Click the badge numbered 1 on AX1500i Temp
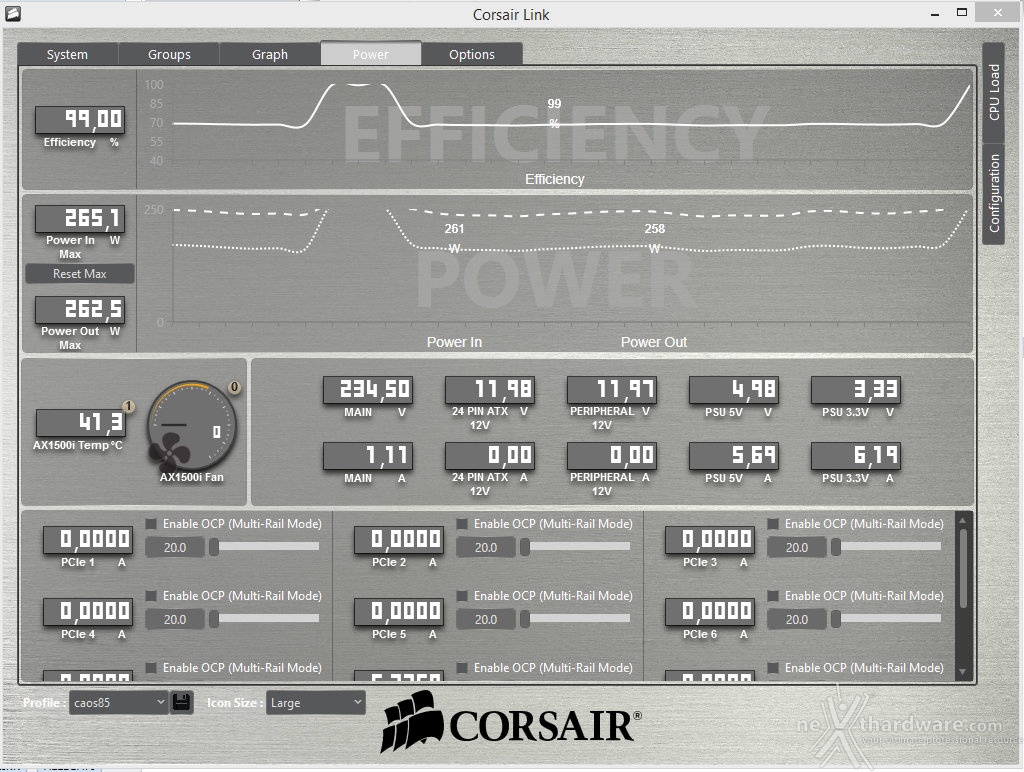Viewport: 1024px width, 772px height. pos(129,406)
